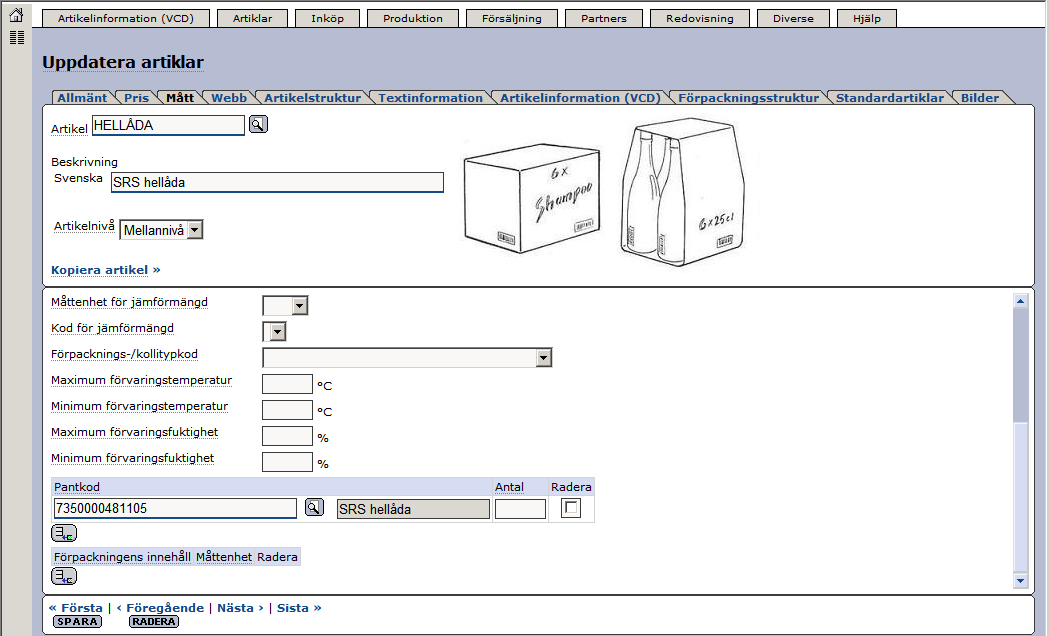Open Diverse menu
This screenshot has height=636, width=1049.
(x=793, y=18)
